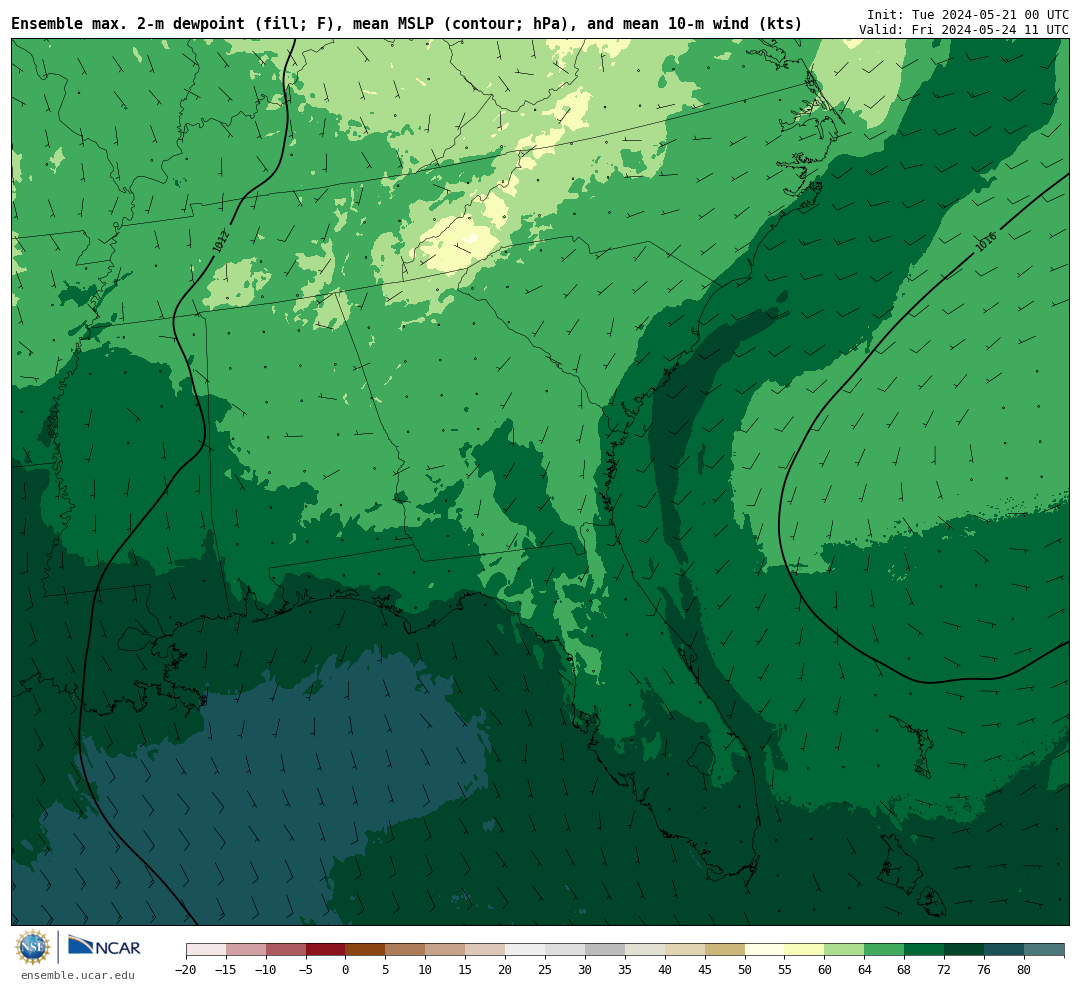Viewport: 1080px width, 988px height.
Task: Pick the darkest green swatch between 72 and 76
Action: tap(965, 950)
